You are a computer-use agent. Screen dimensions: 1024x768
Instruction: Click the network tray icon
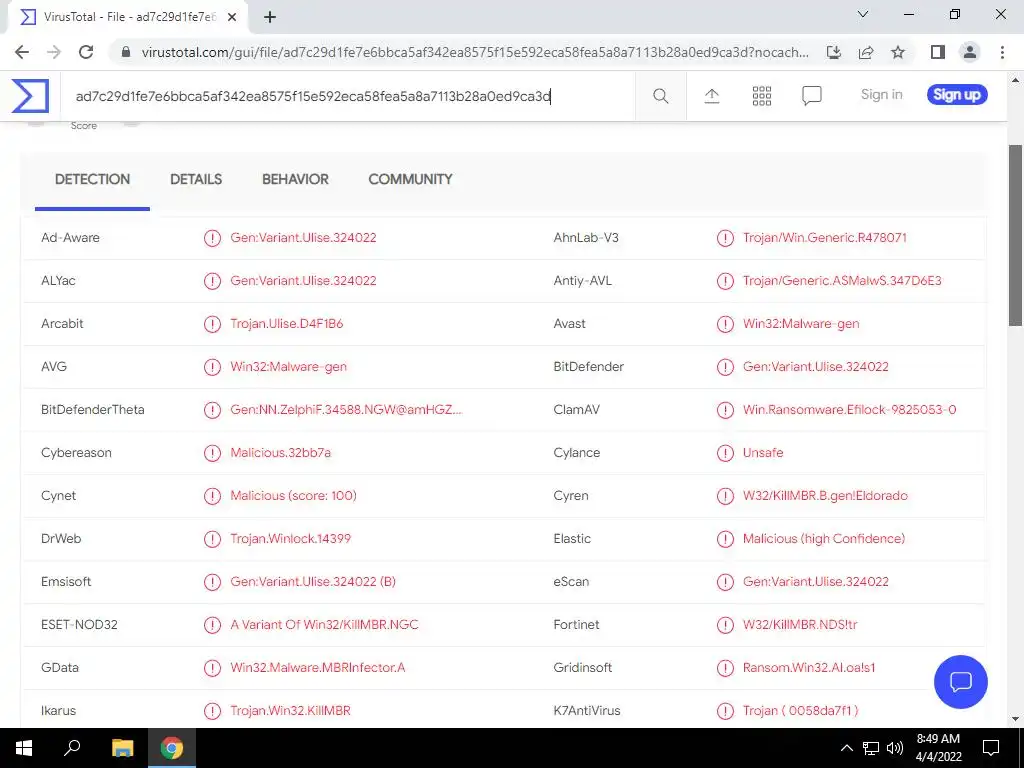click(871, 748)
